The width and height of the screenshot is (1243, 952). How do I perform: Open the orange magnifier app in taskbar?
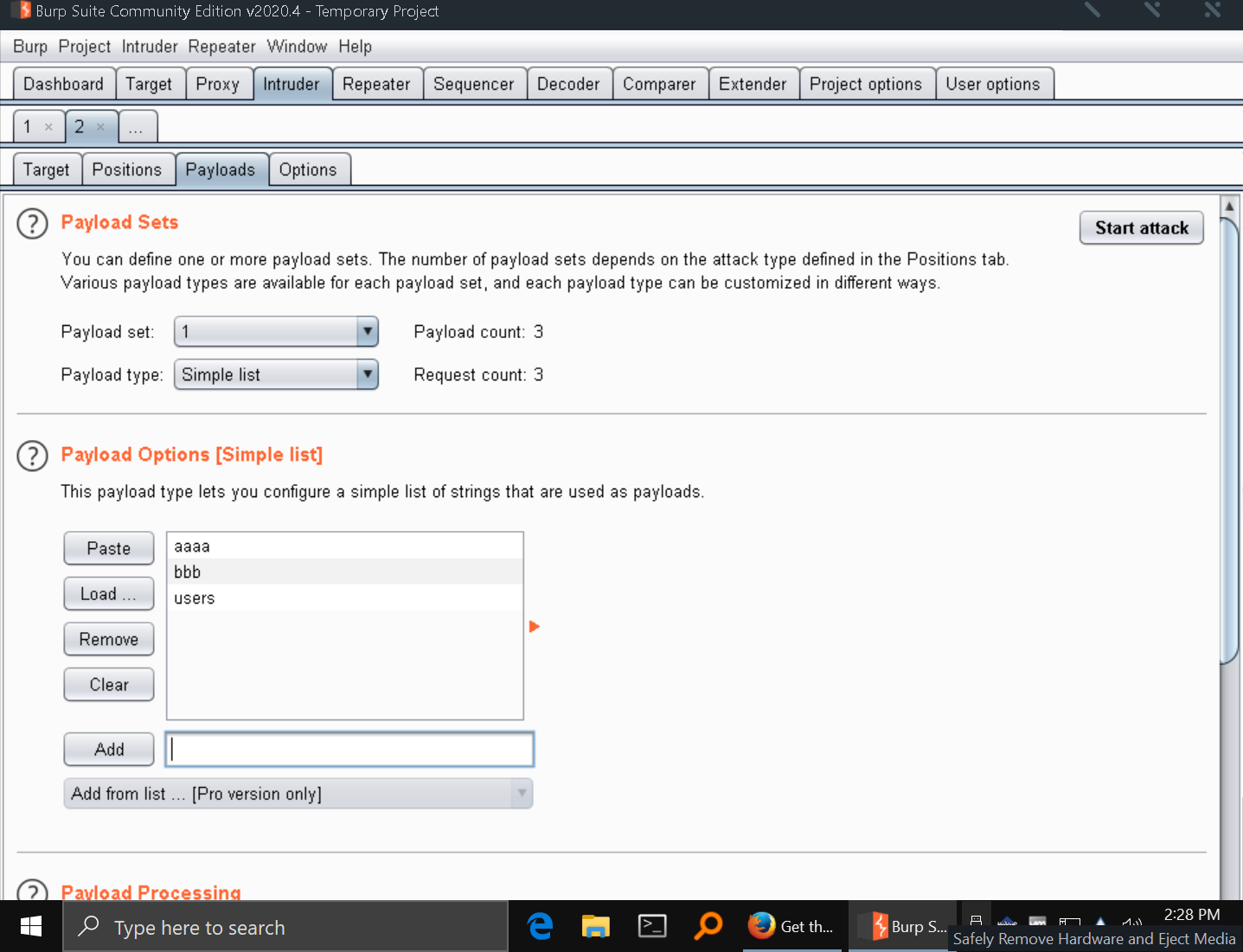pyautogui.click(x=708, y=926)
